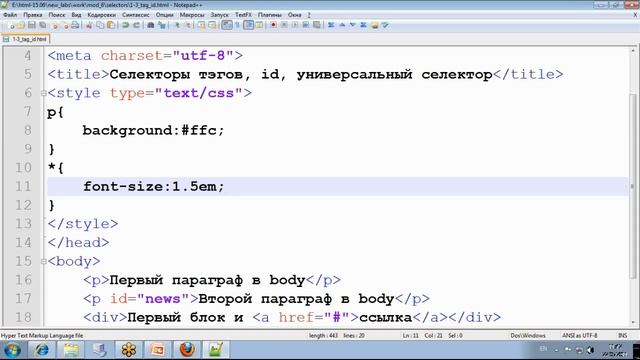Undo the last edit via toolbar
Viewport: 640px width, 360px height.
(x=125, y=25)
